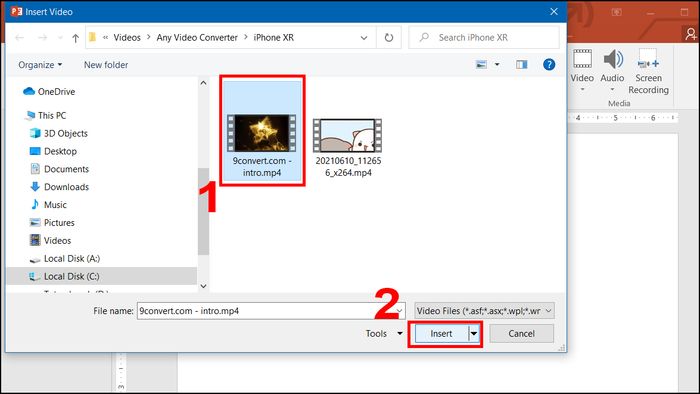The height and width of the screenshot is (394, 700).
Task: Open the File name dropdown arrow
Action: (400, 311)
